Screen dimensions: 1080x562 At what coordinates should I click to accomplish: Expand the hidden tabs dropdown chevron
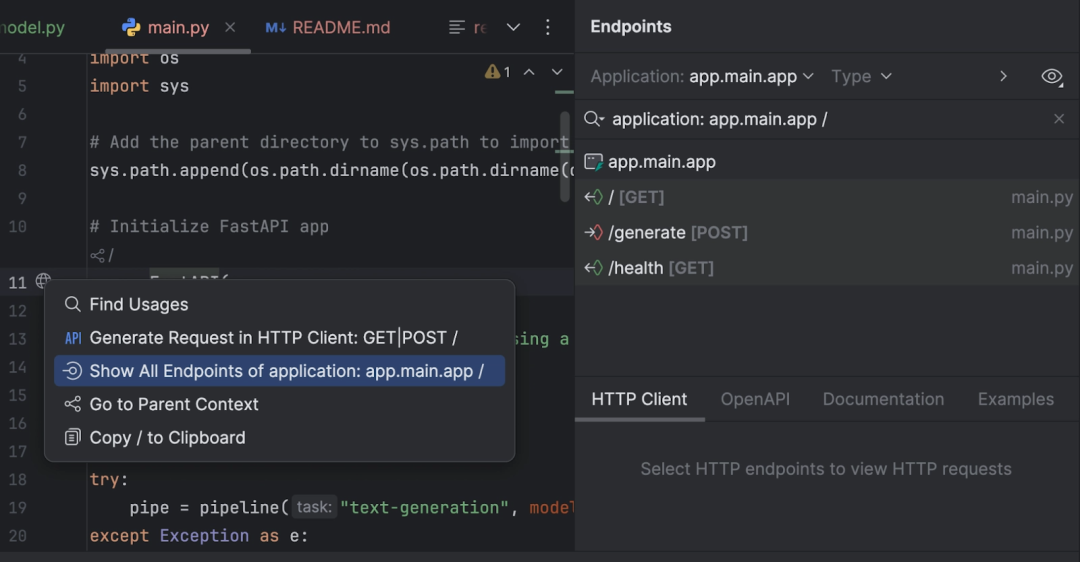tap(513, 28)
